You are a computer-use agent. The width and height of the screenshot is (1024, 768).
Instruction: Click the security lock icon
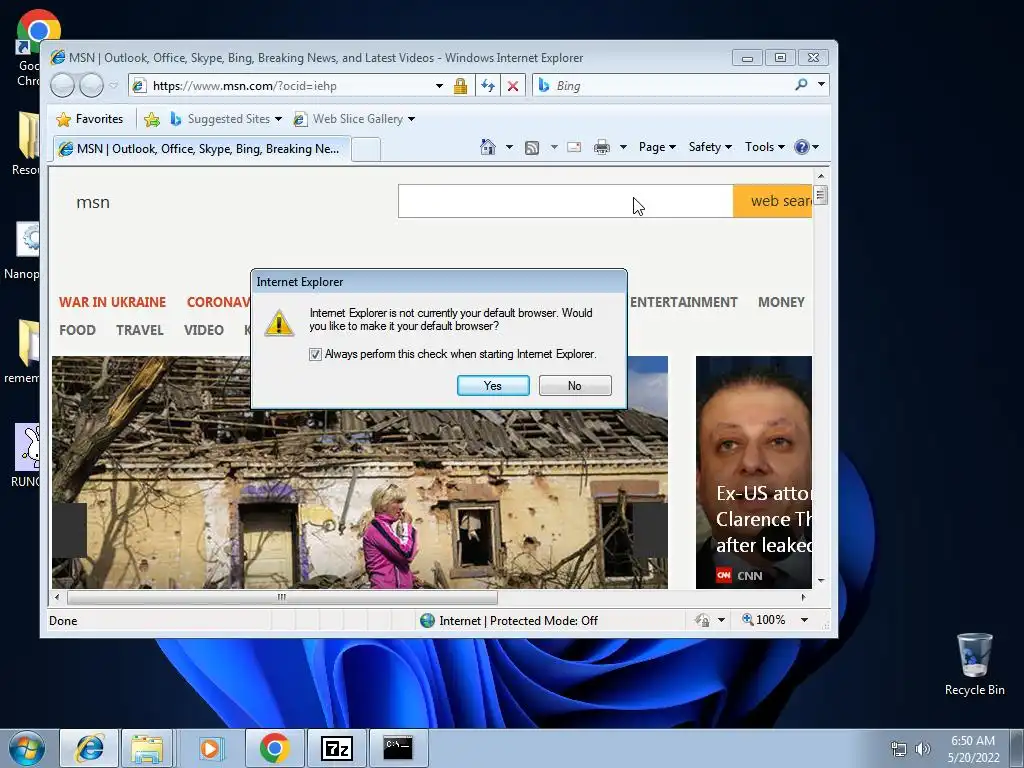[x=460, y=86]
